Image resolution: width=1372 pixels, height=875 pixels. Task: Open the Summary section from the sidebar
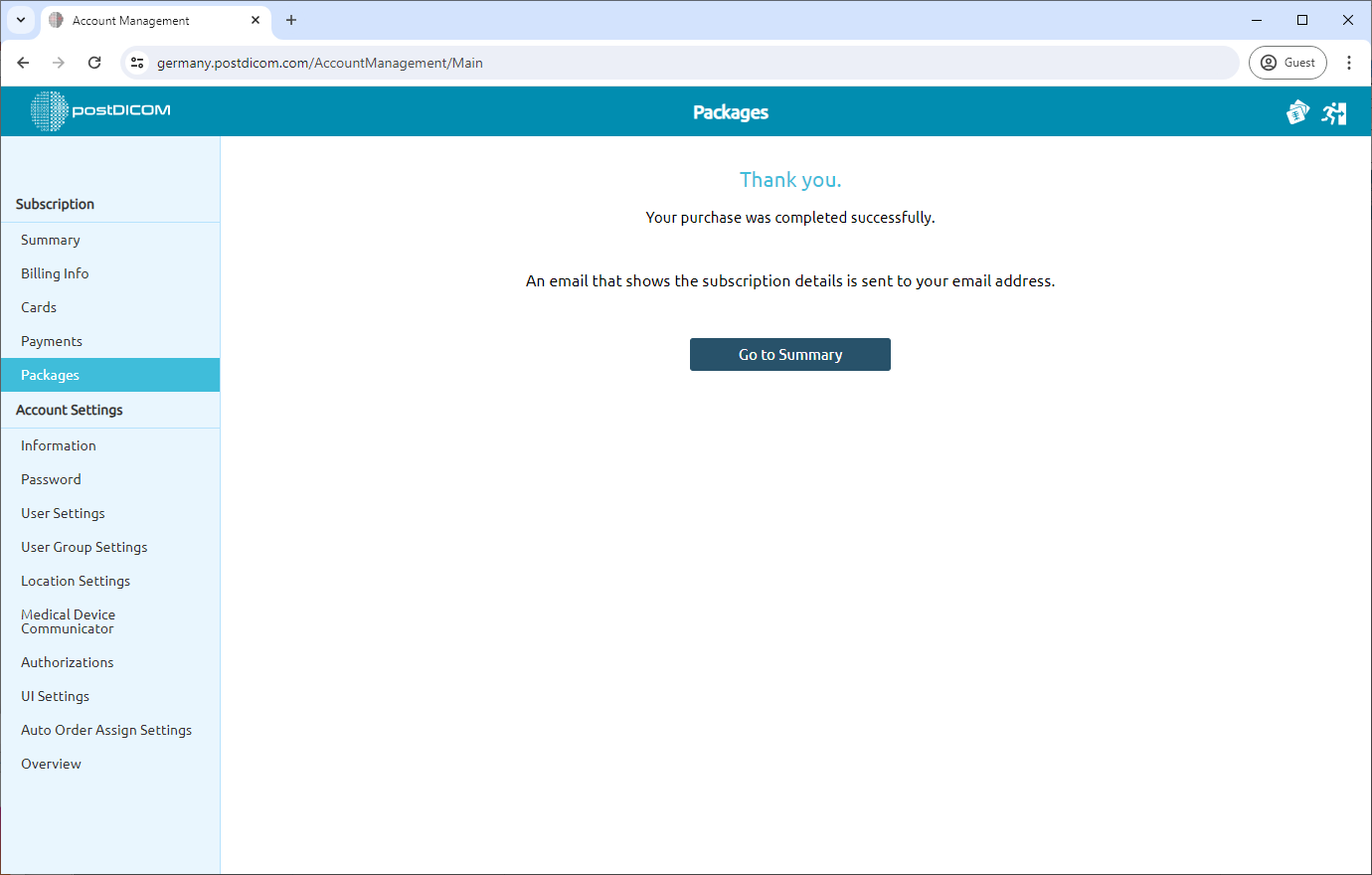click(x=50, y=240)
